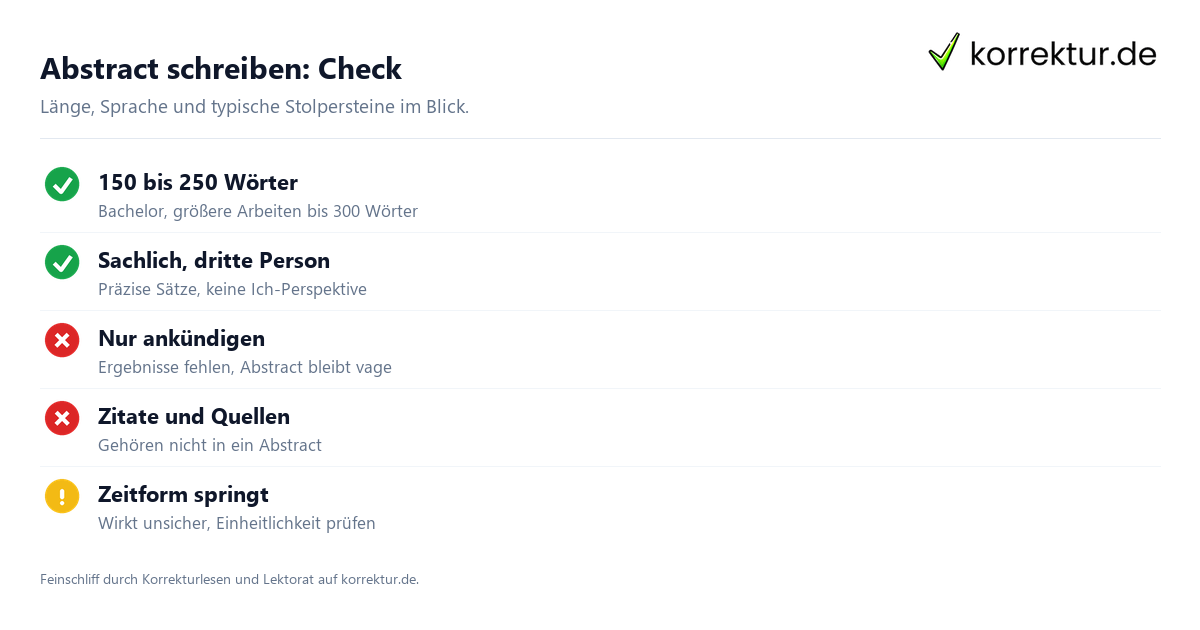Open the footer note mentioning Korrekturlesen und Lektorat
1200x630 pixels.
pyautogui.click(x=229, y=579)
